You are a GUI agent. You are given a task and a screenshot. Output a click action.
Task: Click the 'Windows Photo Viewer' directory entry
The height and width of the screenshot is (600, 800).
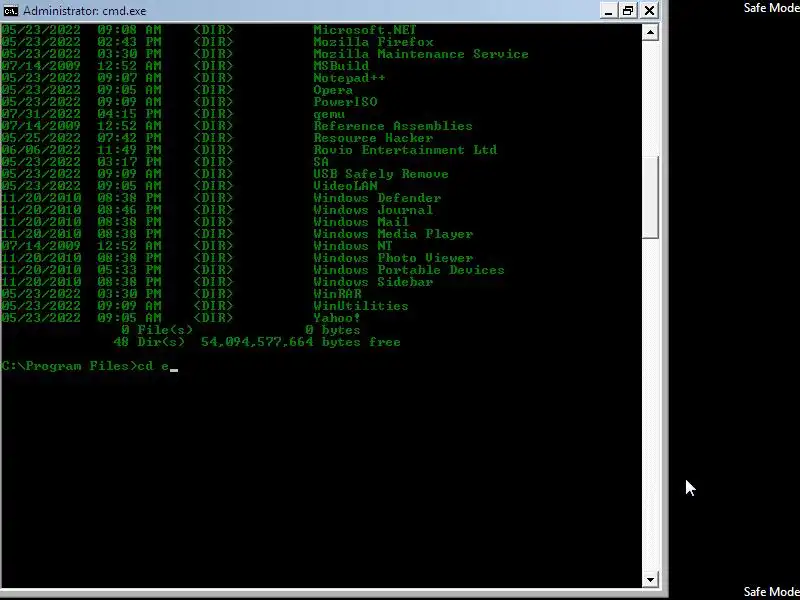[x=393, y=258]
